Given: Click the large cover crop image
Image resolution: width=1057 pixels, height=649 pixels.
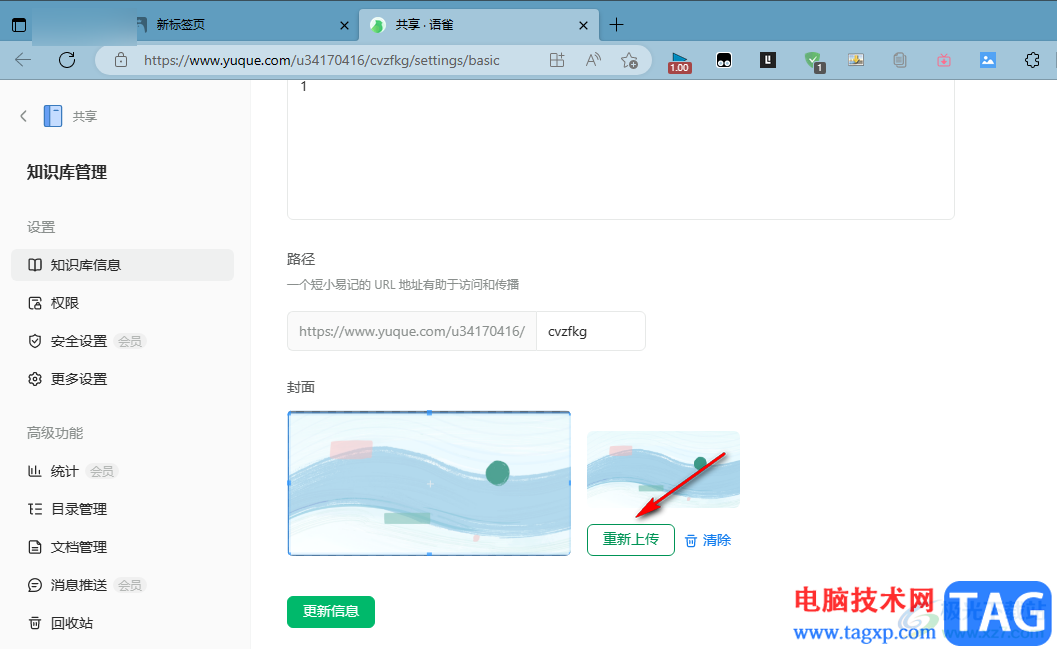Looking at the screenshot, I should pos(429,483).
